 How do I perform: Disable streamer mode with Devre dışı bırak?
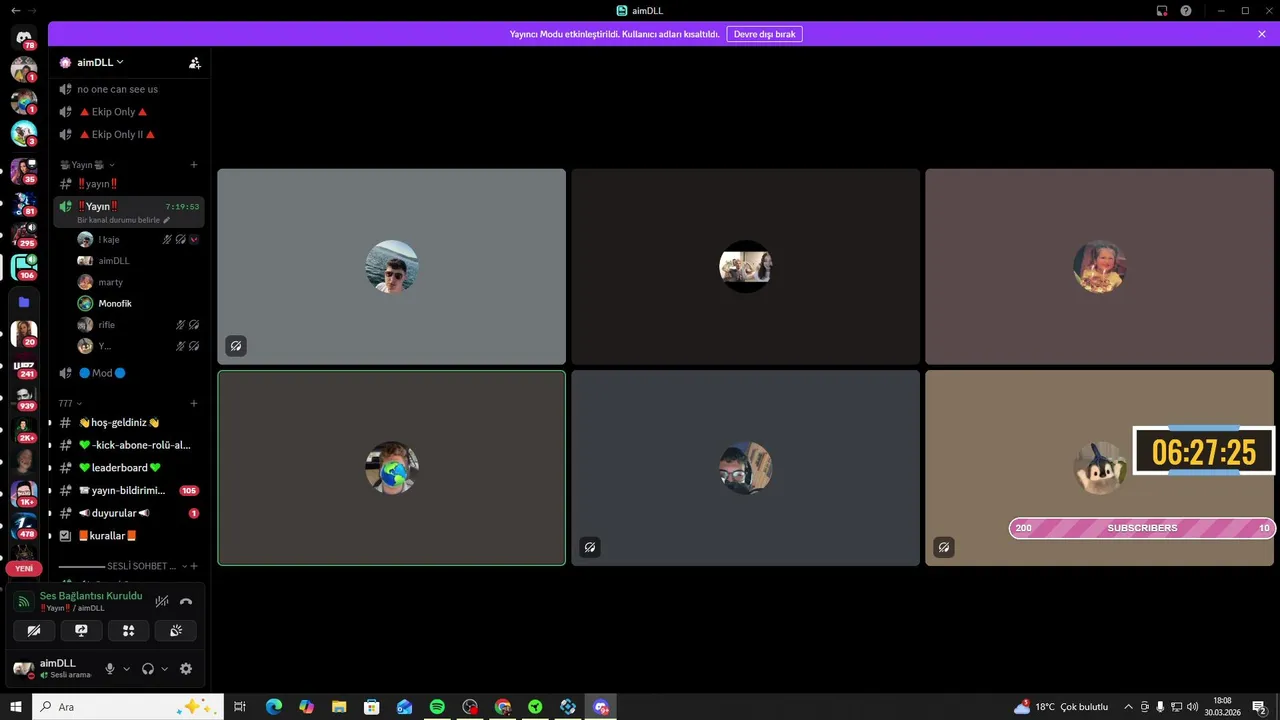click(x=764, y=34)
